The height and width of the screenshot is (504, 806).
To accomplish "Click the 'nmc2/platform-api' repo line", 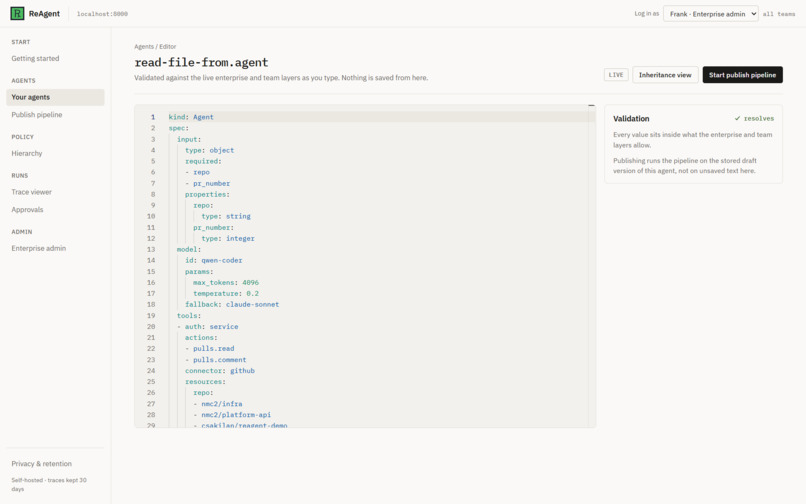I will pyautogui.click(x=232, y=415).
